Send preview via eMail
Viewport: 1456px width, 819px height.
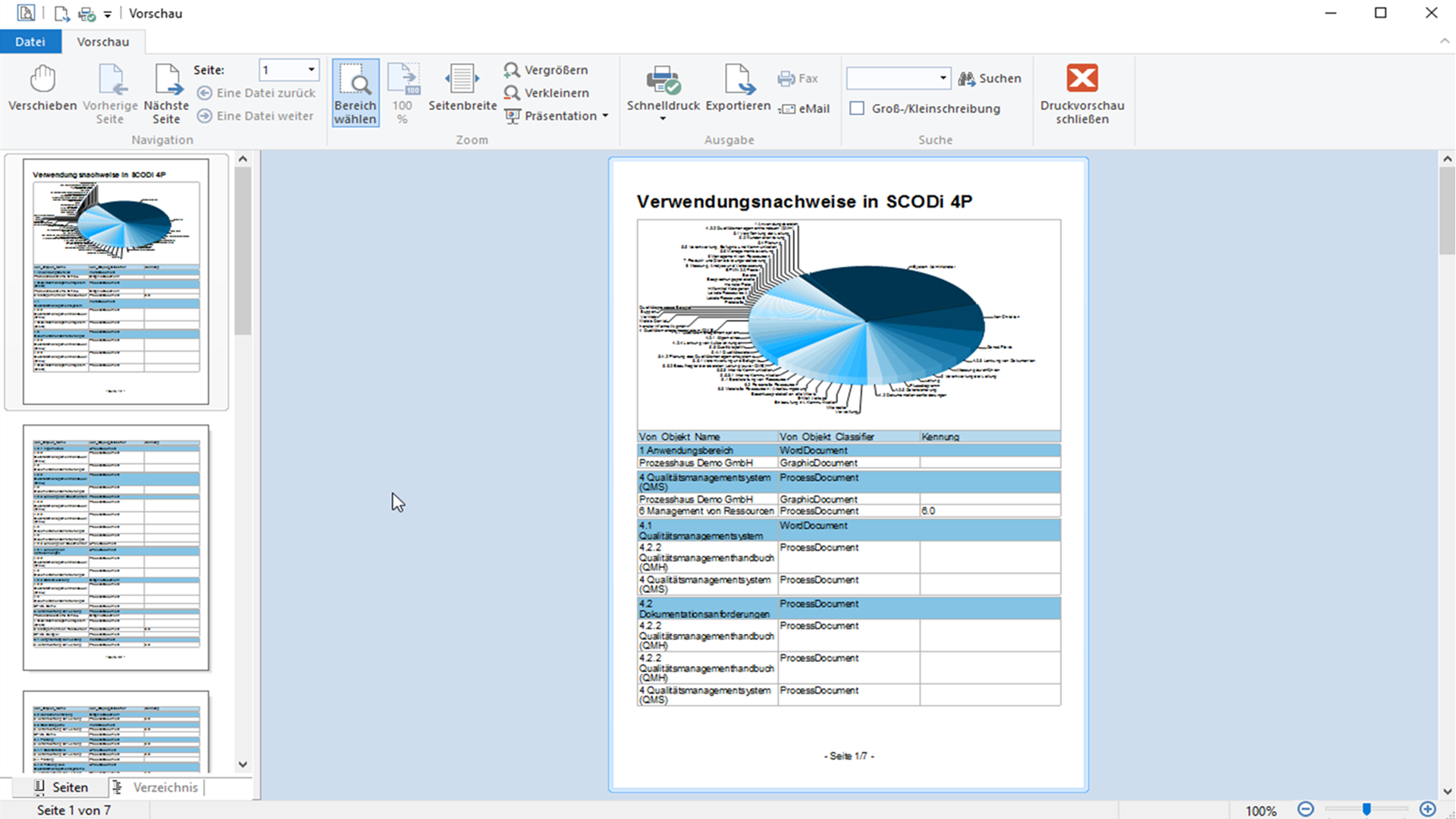click(805, 108)
